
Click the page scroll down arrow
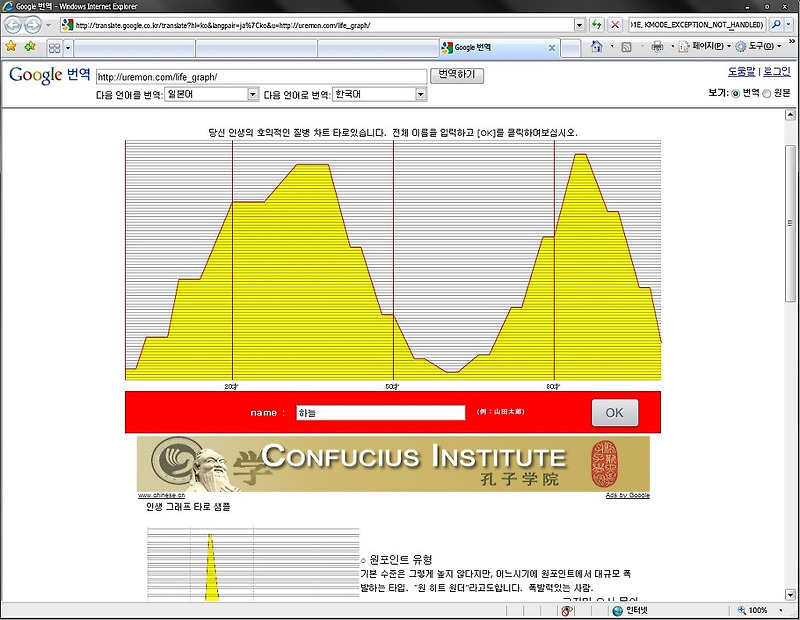coord(790,594)
